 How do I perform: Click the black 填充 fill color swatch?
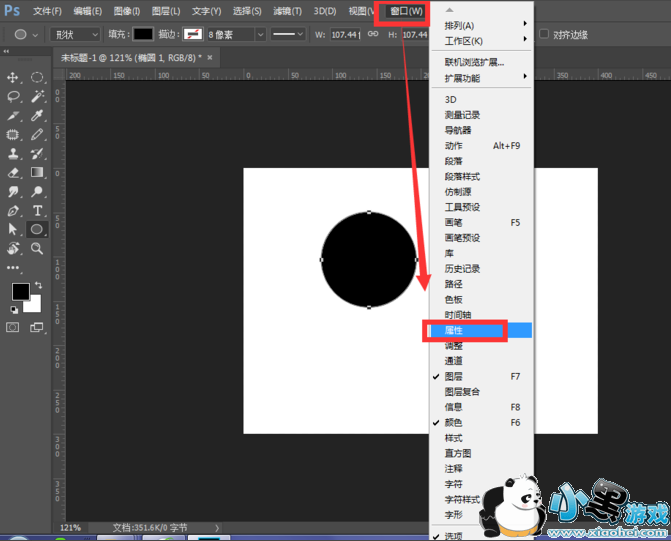pos(143,34)
